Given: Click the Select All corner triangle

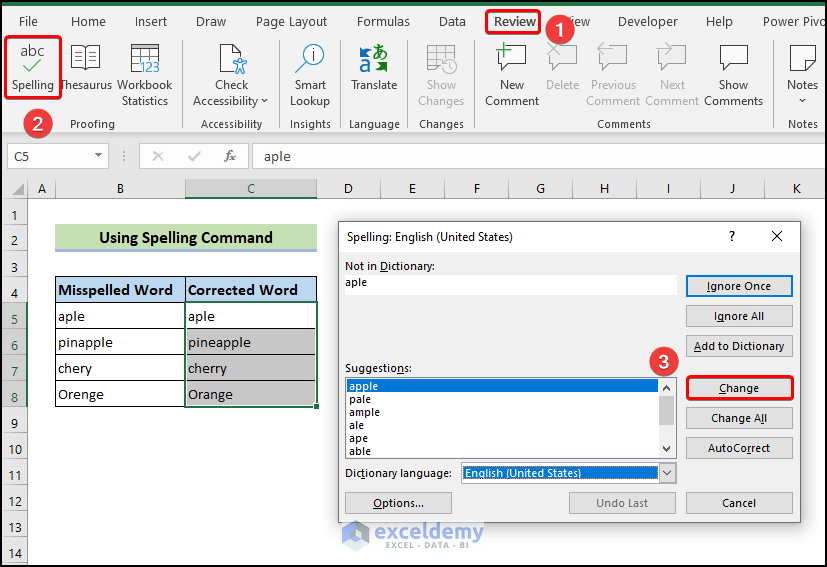Looking at the screenshot, I should click(17, 189).
